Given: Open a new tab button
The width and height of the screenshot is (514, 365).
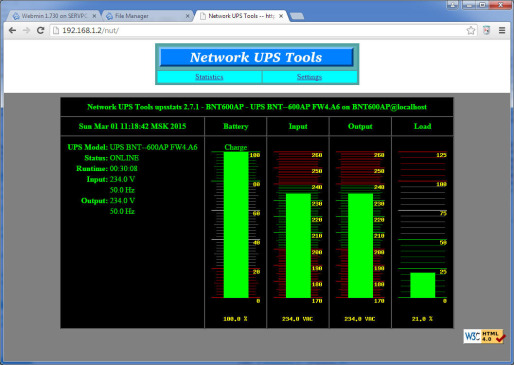Looking at the screenshot, I should point(297,16).
